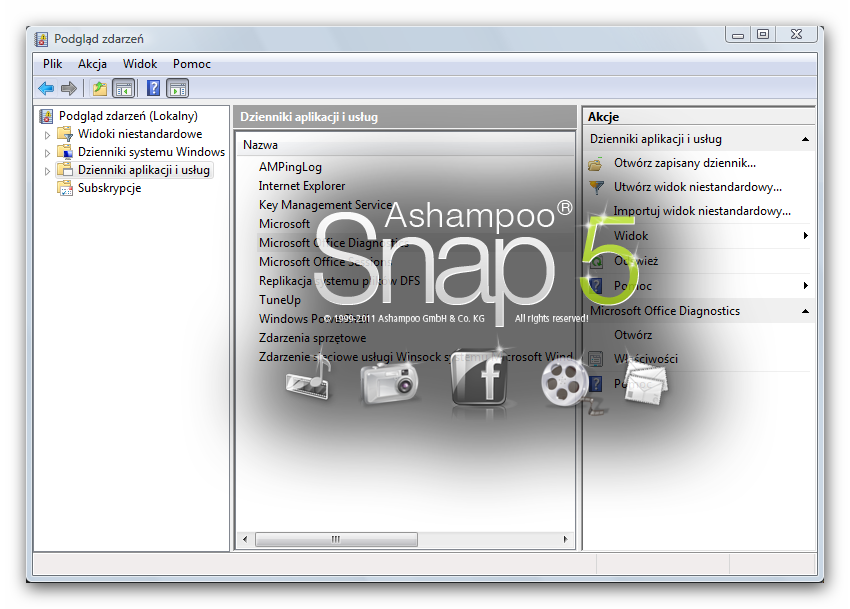
Task: Click Importuj widok niestandardowy... action
Action: [x=702, y=210]
